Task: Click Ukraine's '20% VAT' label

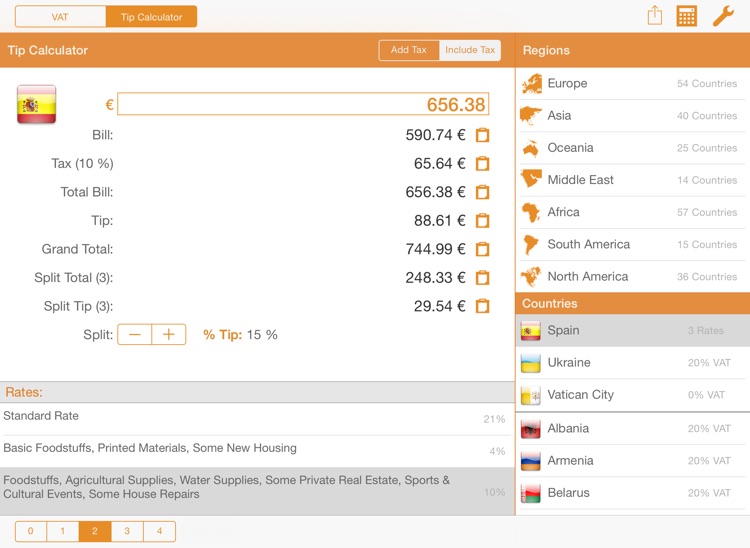Action: [709, 363]
